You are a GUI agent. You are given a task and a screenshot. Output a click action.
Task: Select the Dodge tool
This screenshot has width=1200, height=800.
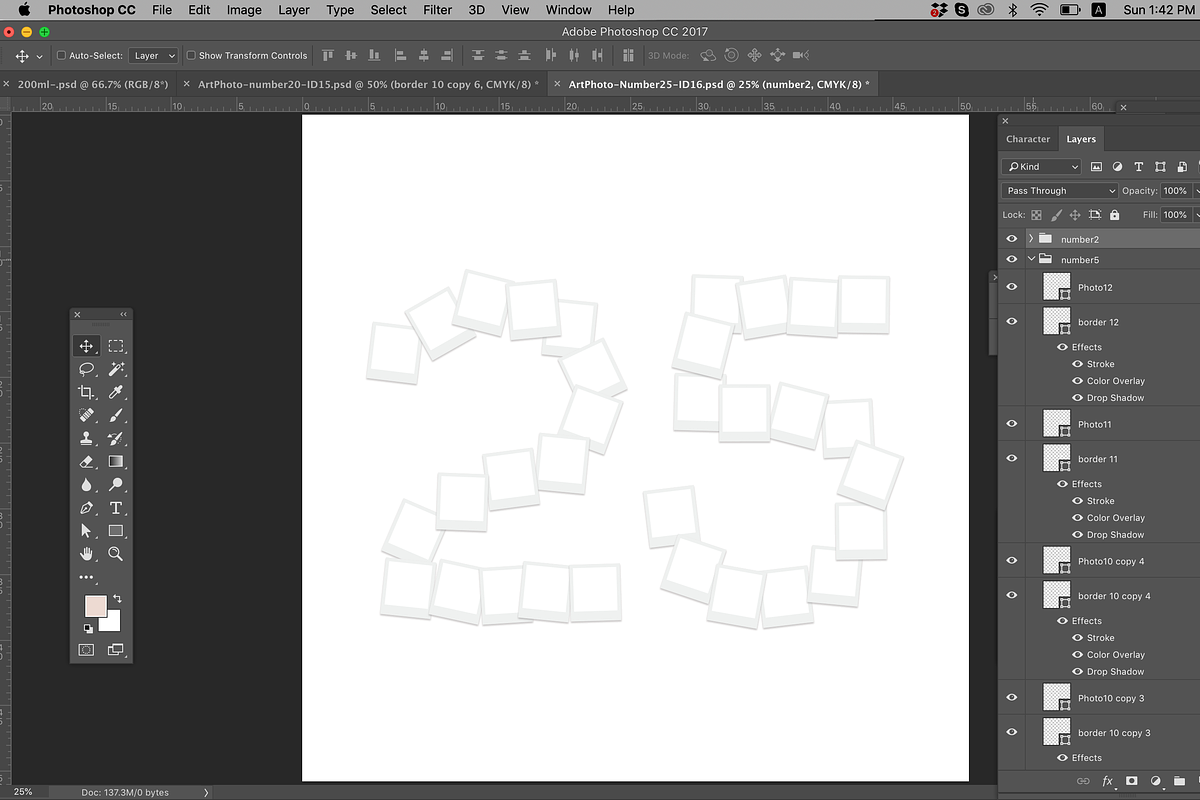[116, 485]
